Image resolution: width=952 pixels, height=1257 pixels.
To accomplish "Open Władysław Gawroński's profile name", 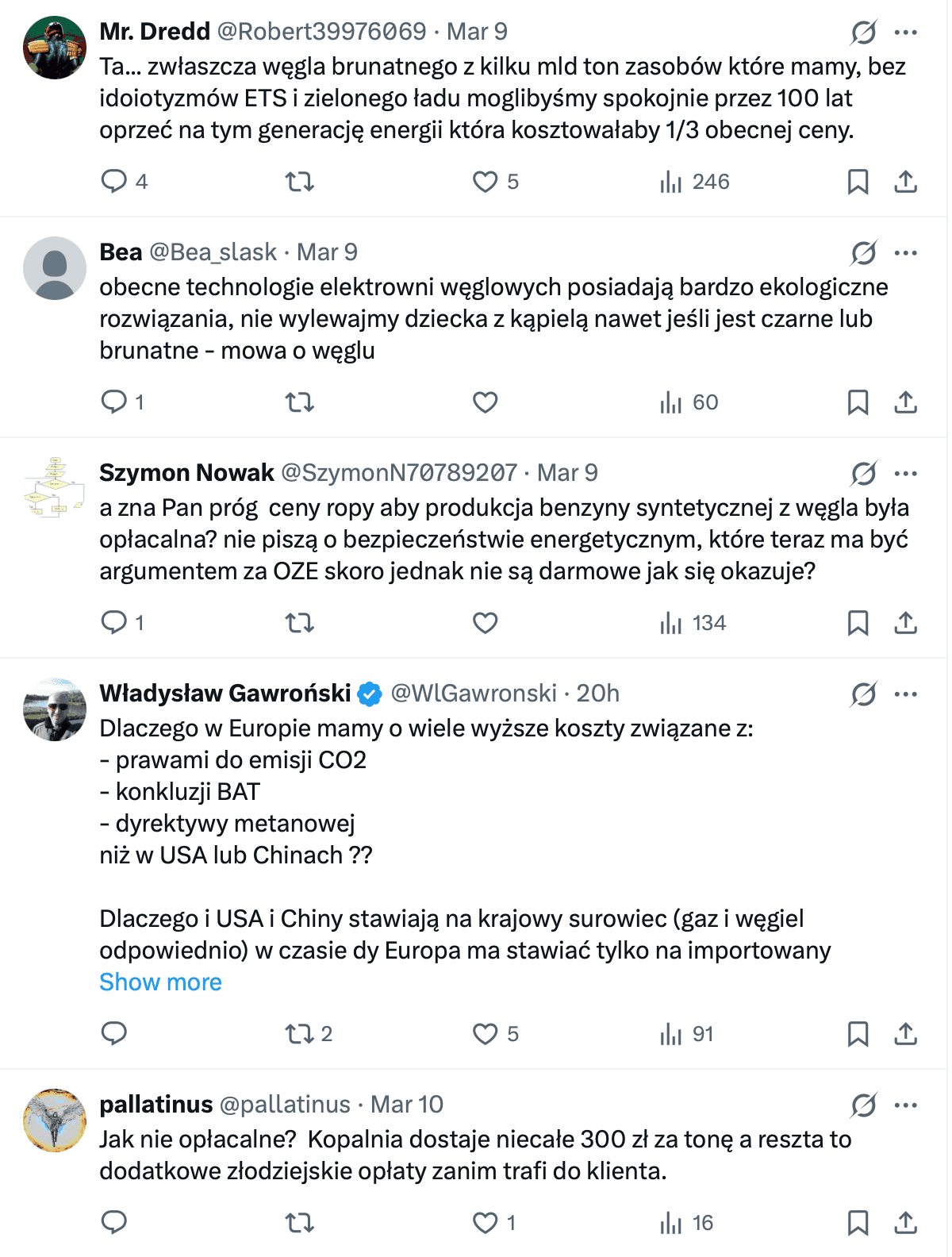I will tap(225, 694).
